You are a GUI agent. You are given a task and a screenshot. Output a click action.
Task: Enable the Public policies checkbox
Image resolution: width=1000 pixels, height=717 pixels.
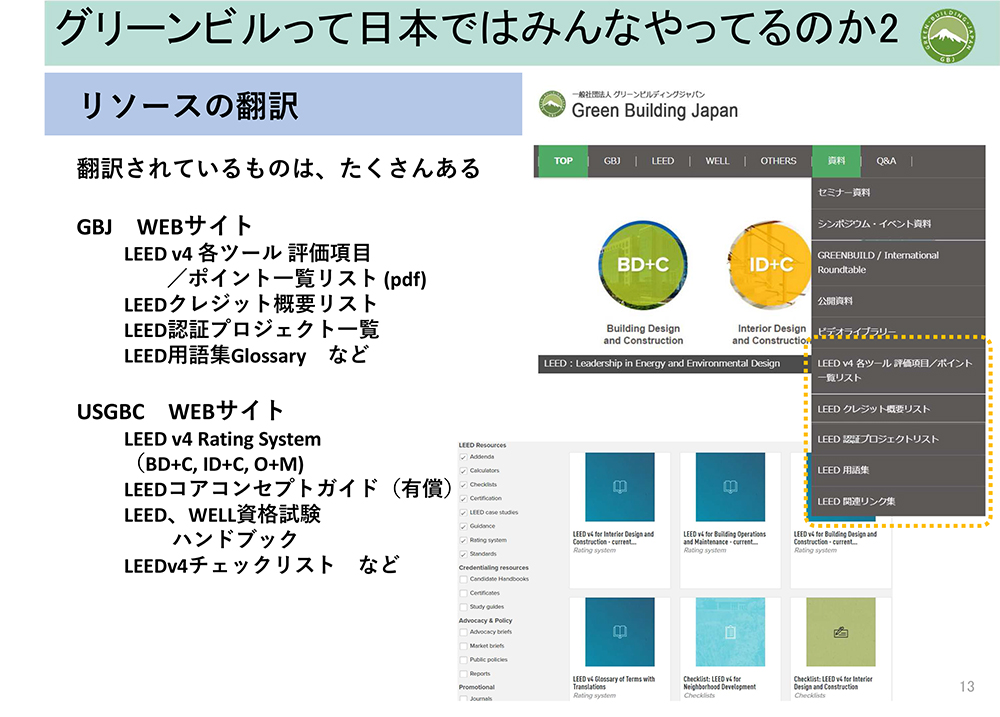(464, 660)
